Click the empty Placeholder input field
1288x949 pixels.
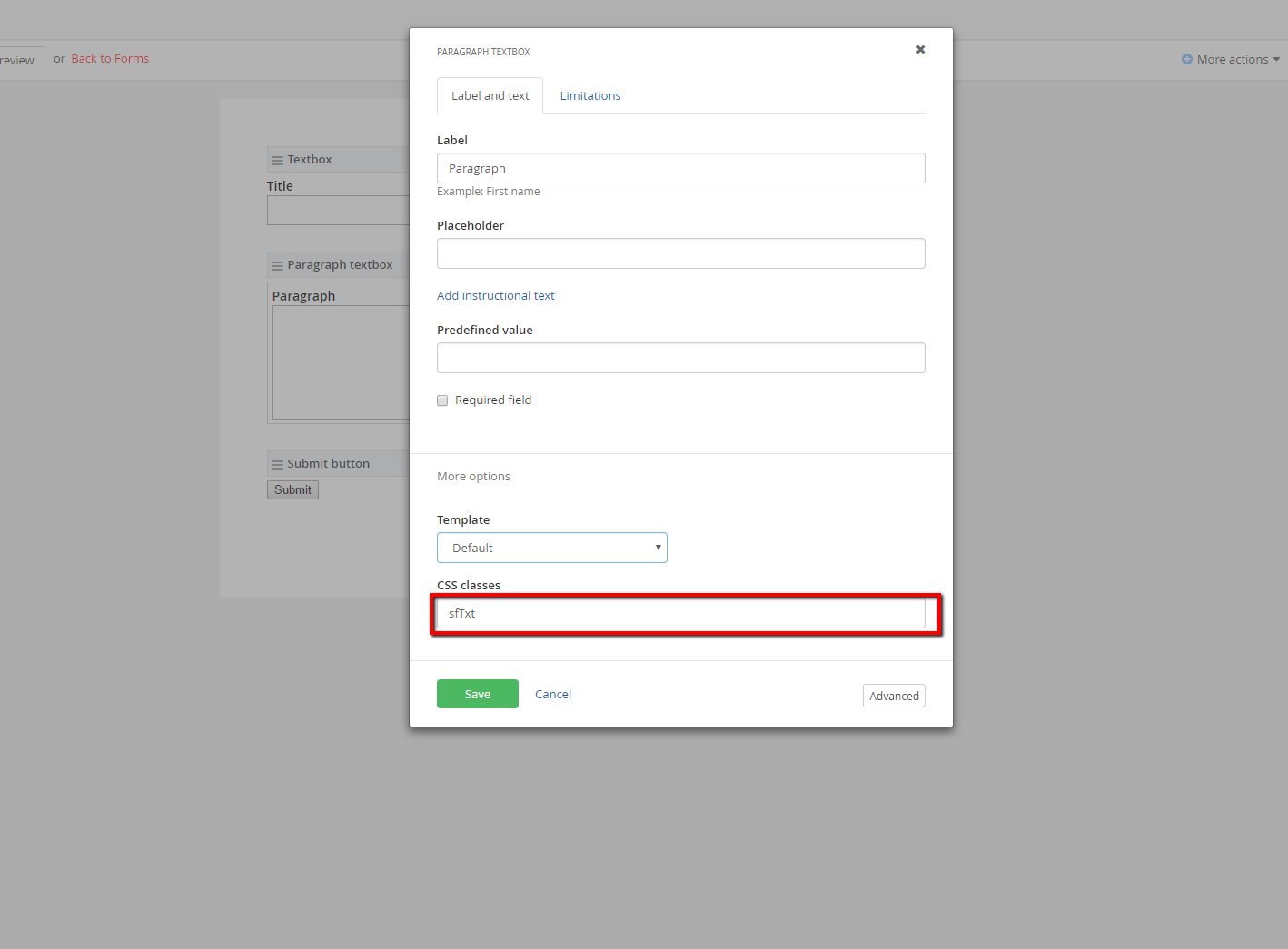coord(680,253)
